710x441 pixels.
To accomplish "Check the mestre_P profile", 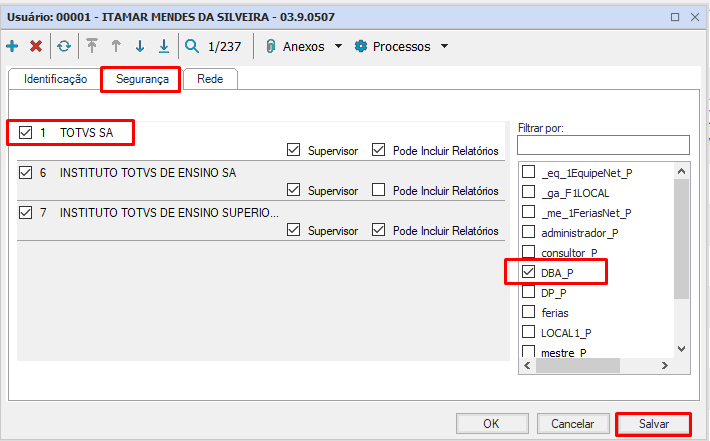I will (x=528, y=351).
